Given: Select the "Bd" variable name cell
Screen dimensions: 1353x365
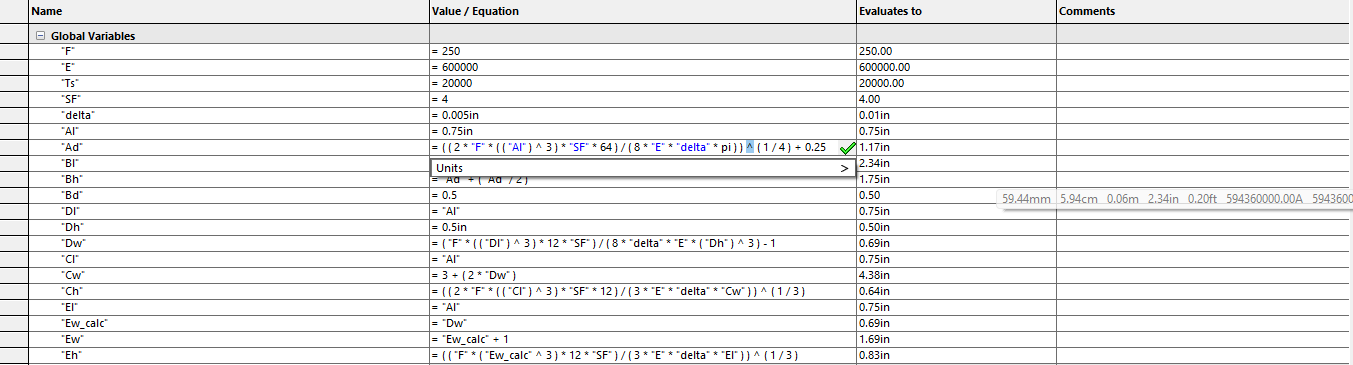Looking at the screenshot, I should (229, 195).
